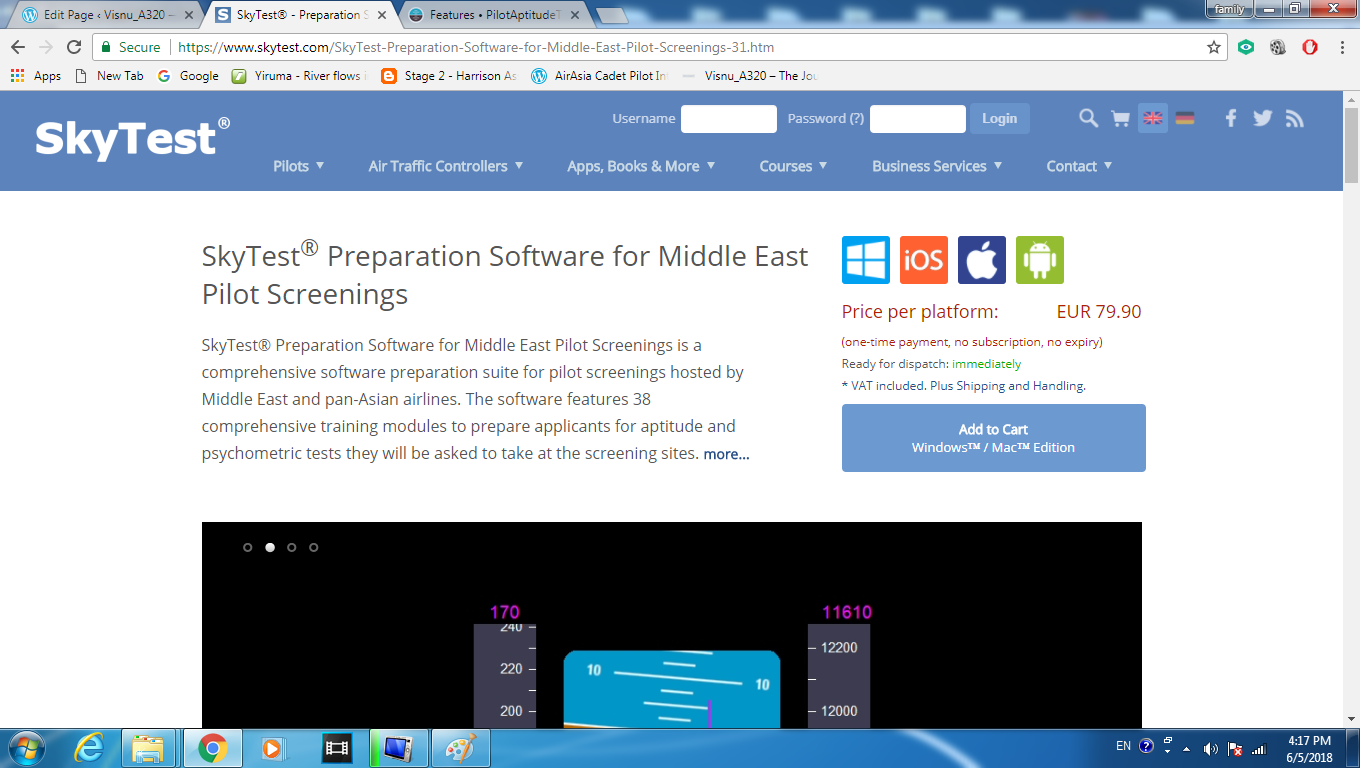Open SkyTest Facebook page icon
The height and width of the screenshot is (768, 1360).
point(1231,118)
